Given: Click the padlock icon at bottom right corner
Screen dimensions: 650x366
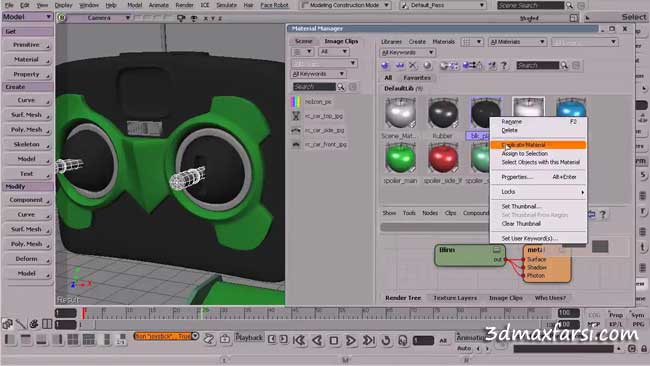Looking at the screenshot, I should coord(644,348).
